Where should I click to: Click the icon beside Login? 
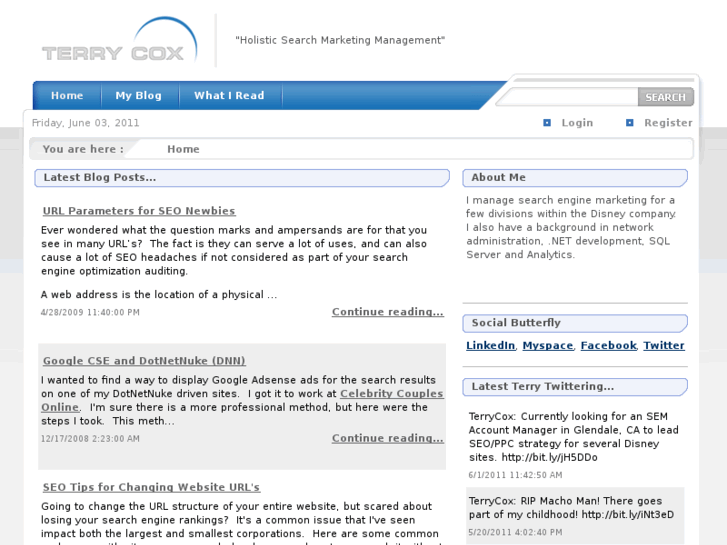tap(547, 123)
